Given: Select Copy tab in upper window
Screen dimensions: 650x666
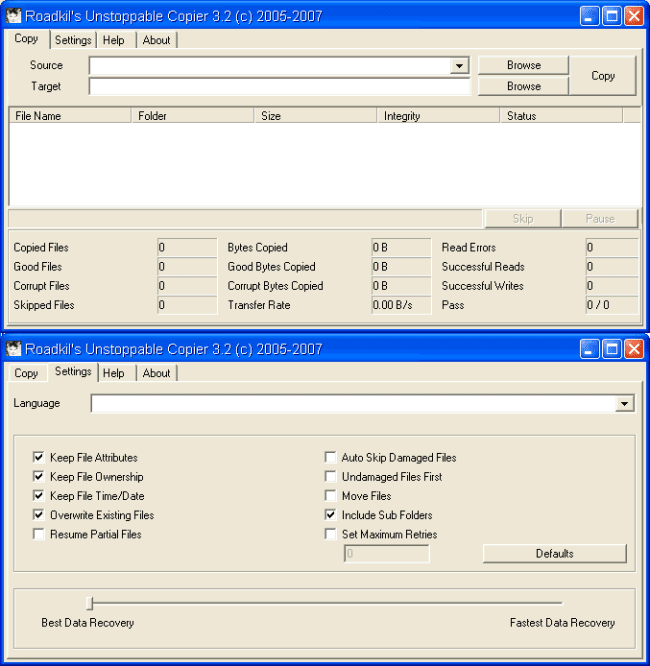Looking at the screenshot, I should click(x=26, y=39).
